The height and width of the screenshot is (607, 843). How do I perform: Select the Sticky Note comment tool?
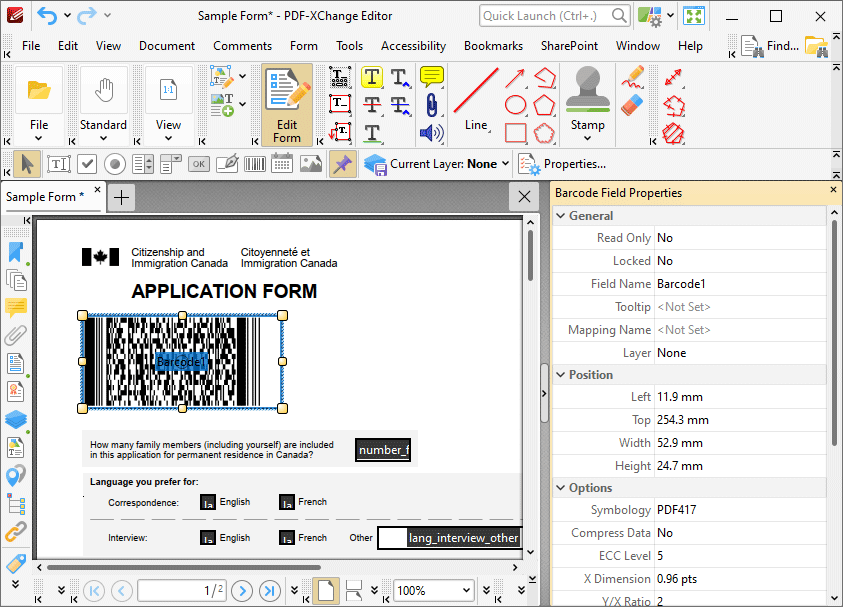(432, 77)
